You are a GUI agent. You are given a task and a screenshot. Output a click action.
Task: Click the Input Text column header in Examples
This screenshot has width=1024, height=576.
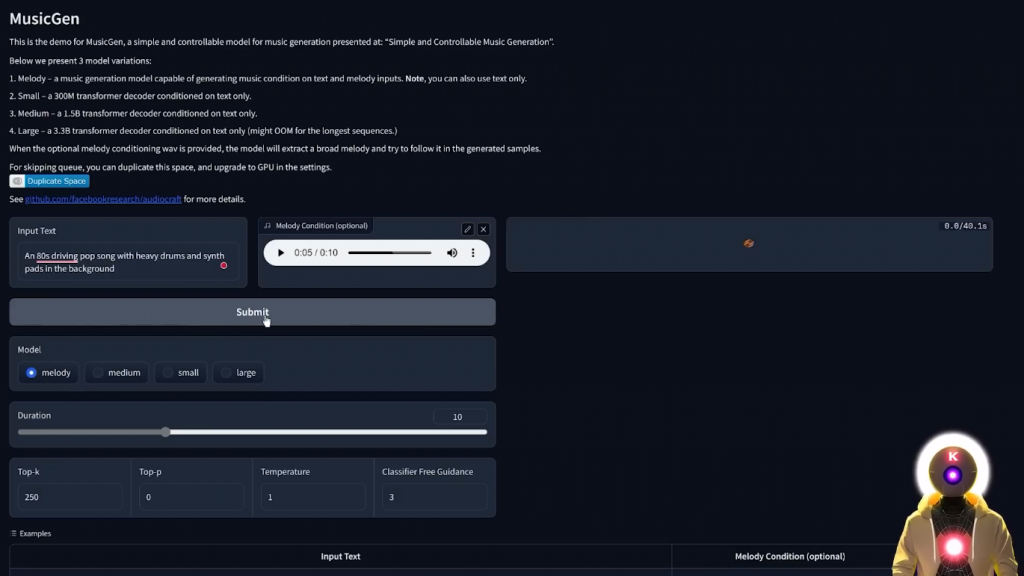click(340, 556)
